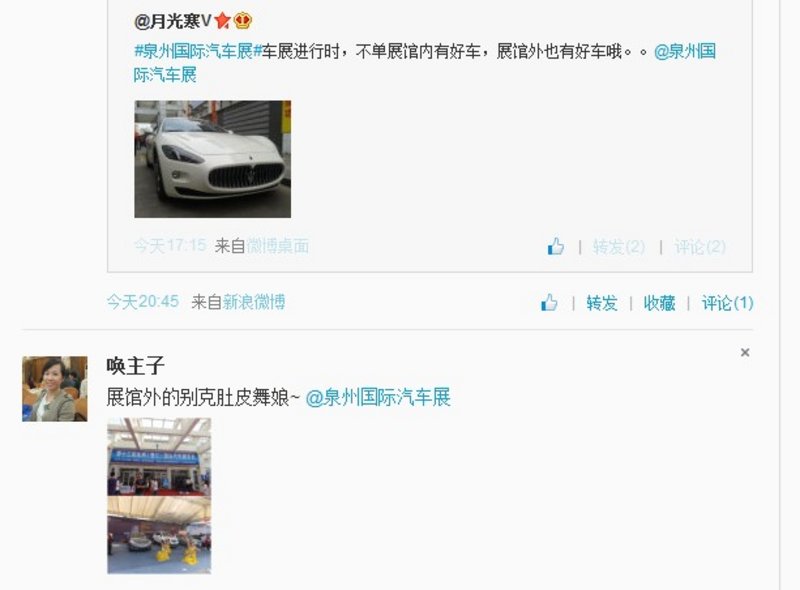The height and width of the screenshot is (590, 800).
Task: Close the 唤主子 post with the x
Action: tap(745, 352)
